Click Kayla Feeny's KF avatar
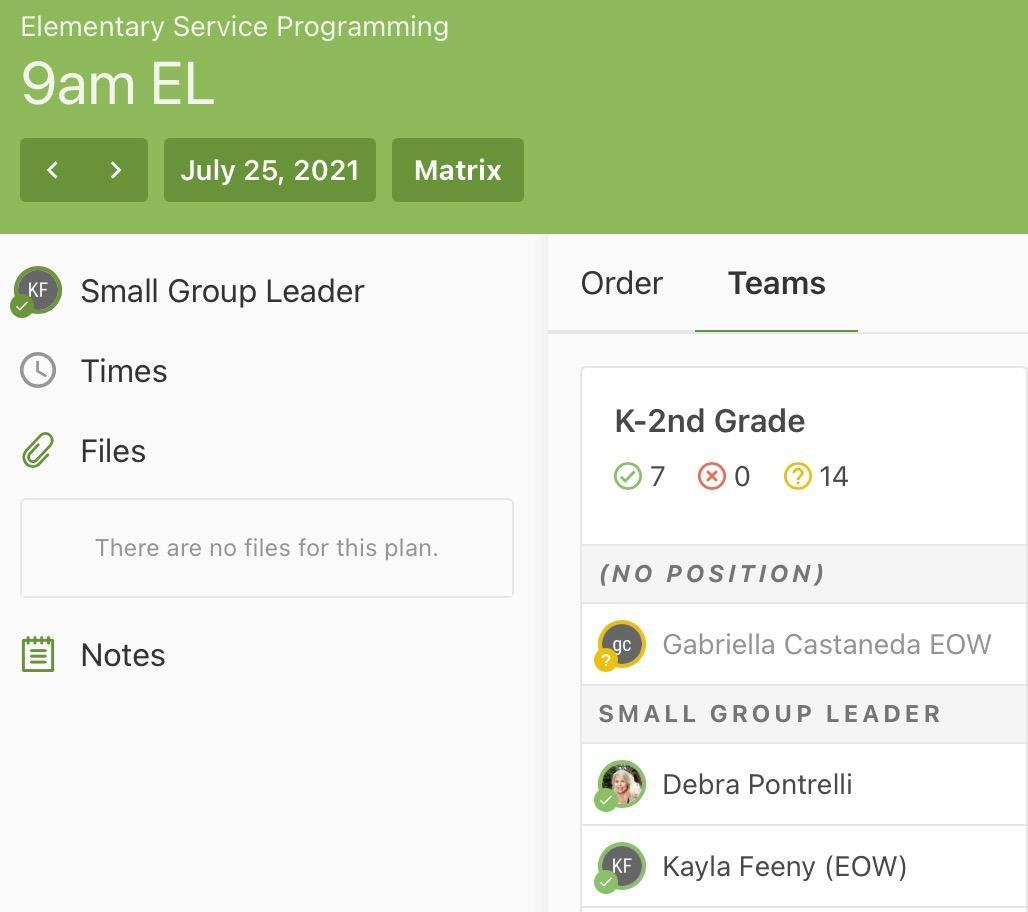 (622, 866)
